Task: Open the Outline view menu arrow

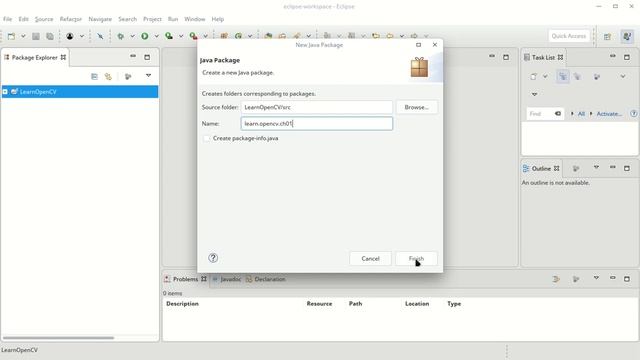Action: [x=596, y=167]
